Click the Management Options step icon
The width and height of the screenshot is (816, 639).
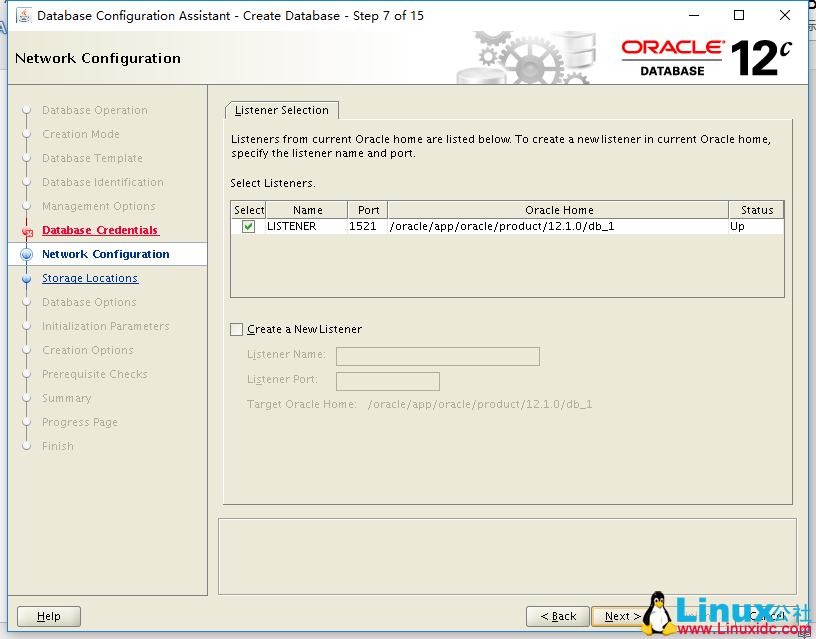[x=29, y=206]
